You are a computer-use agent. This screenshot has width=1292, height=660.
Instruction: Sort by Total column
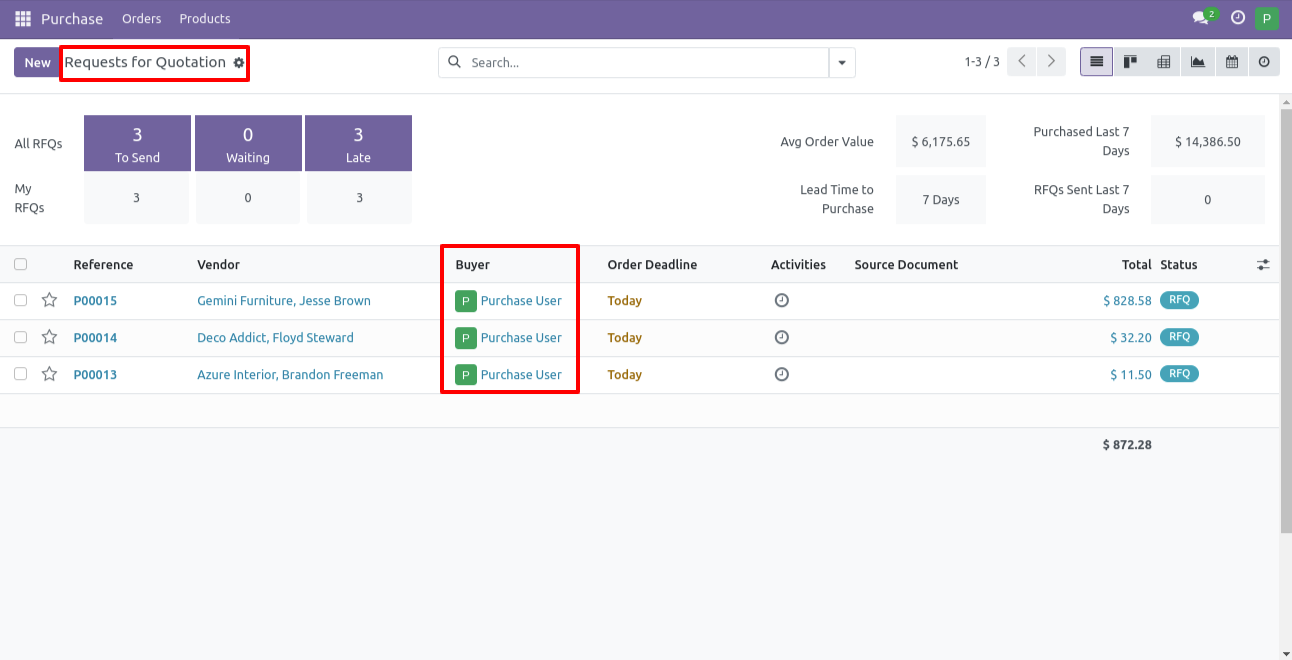(x=1137, y=265)
